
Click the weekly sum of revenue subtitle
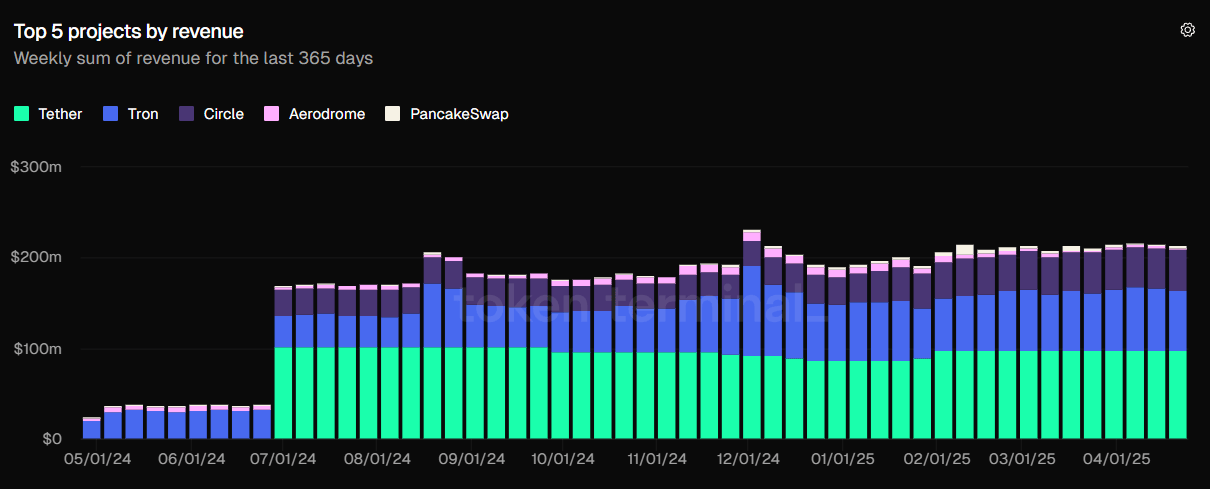(193, 58)
